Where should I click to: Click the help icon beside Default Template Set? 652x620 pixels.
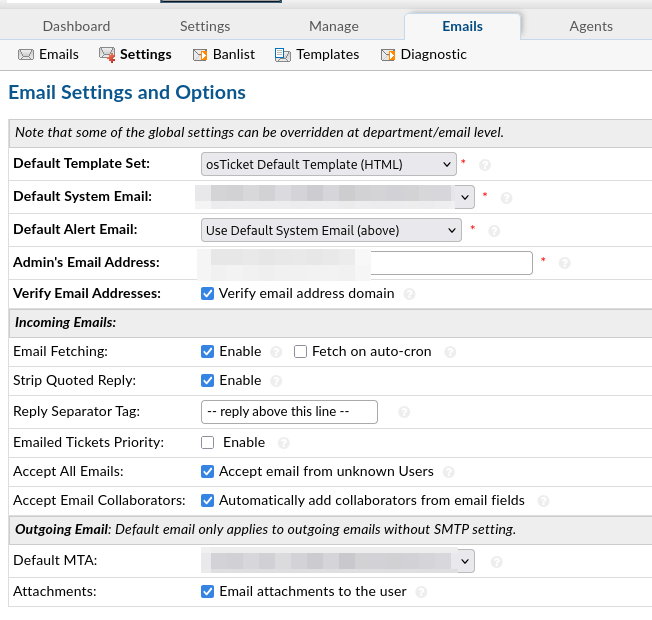485,165
